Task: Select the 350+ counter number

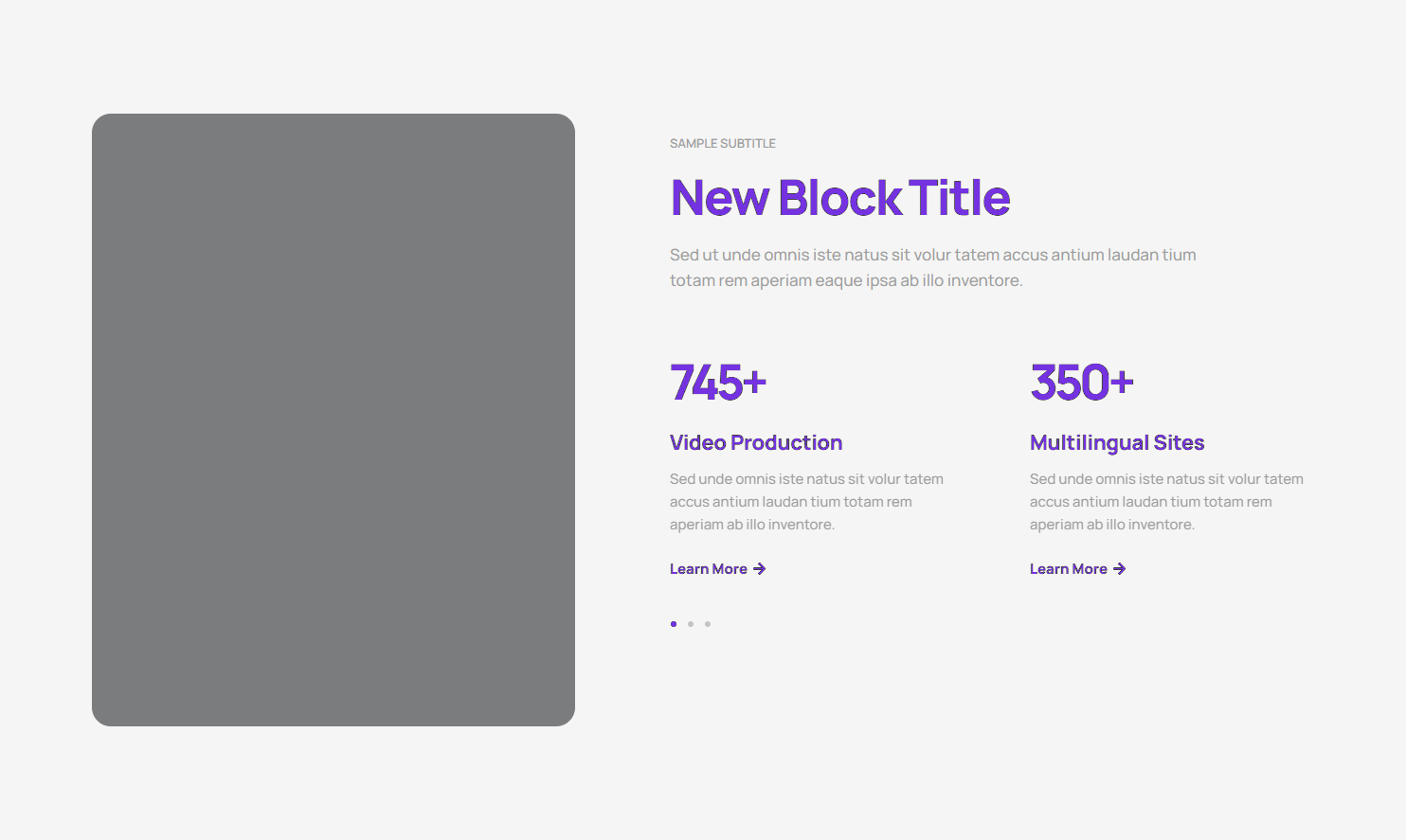Action: (1081, 383)
